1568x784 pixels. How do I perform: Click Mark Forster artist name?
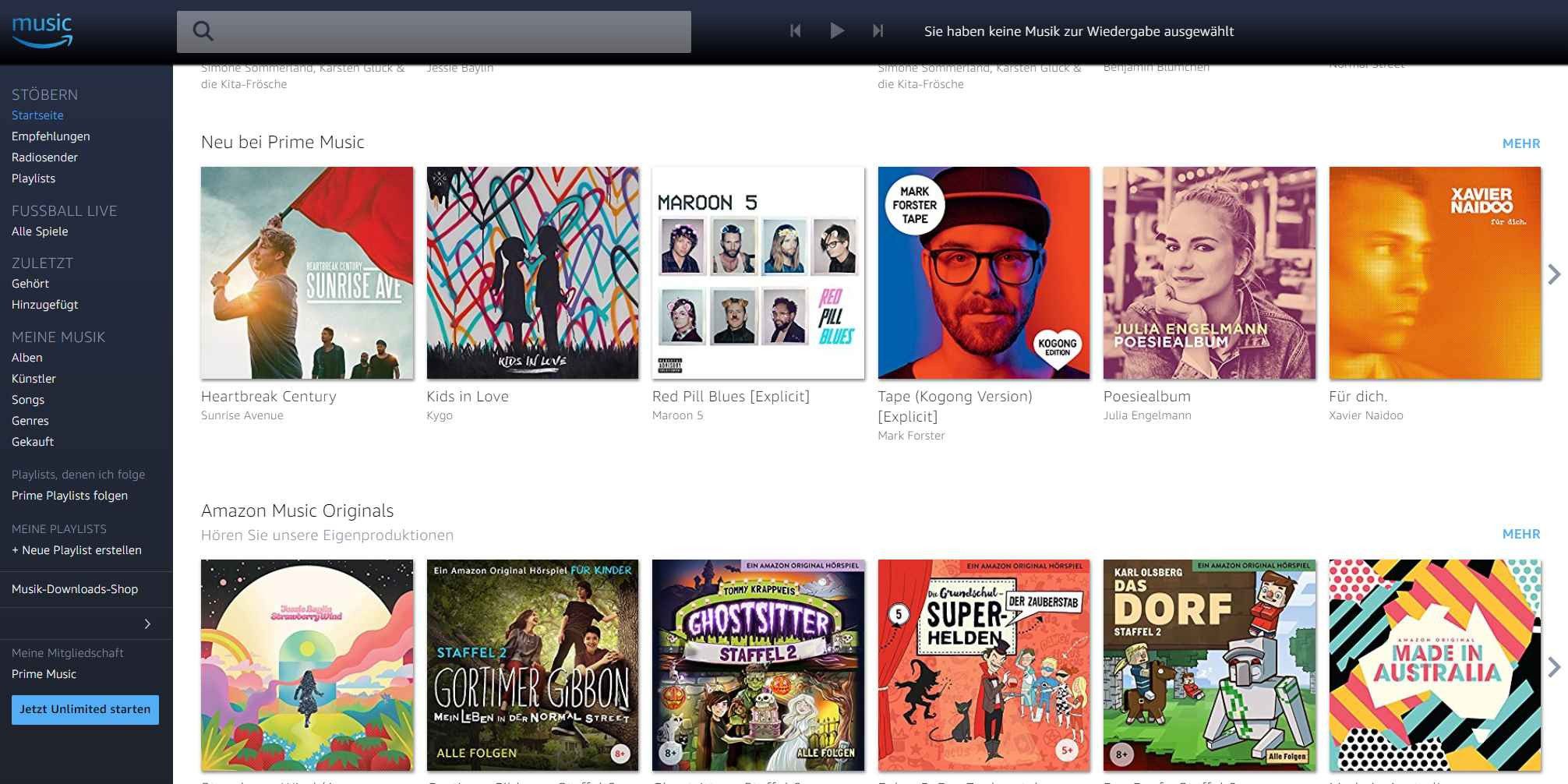(x=912, y=436)
